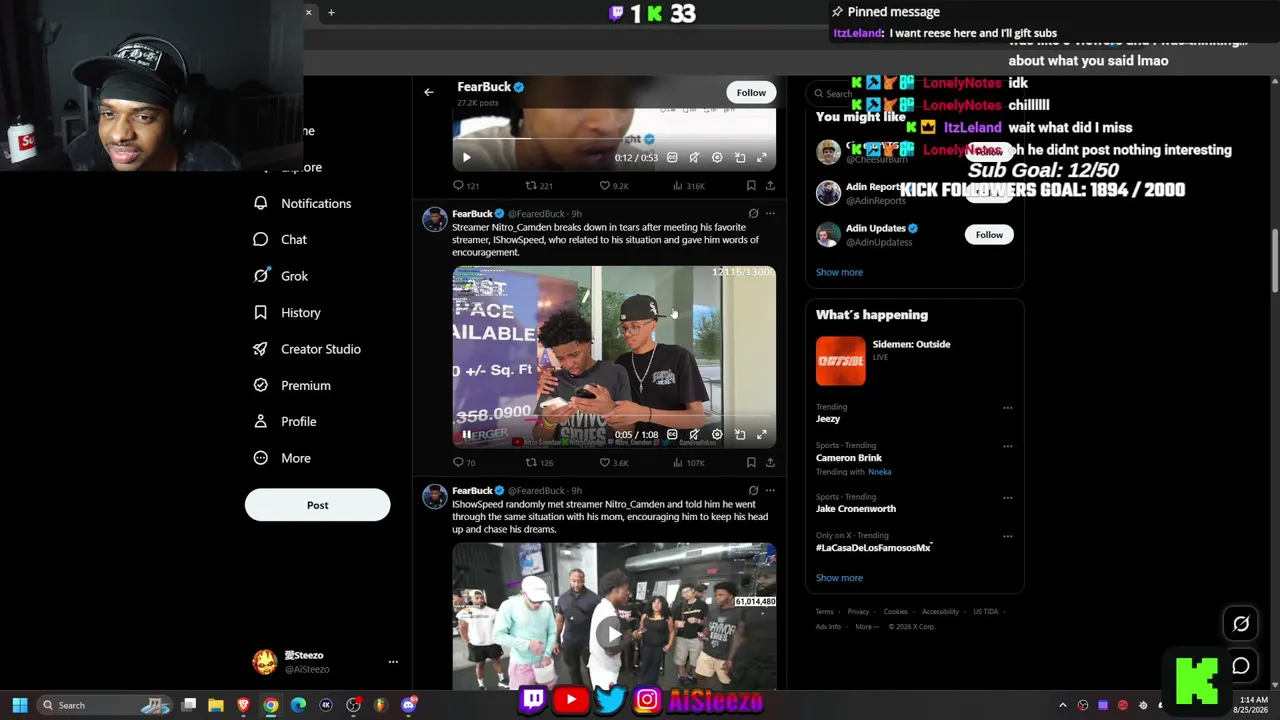Open the options menu on the 'randomly met streamer' post
1280x720 pixels.
pos(770,490)
